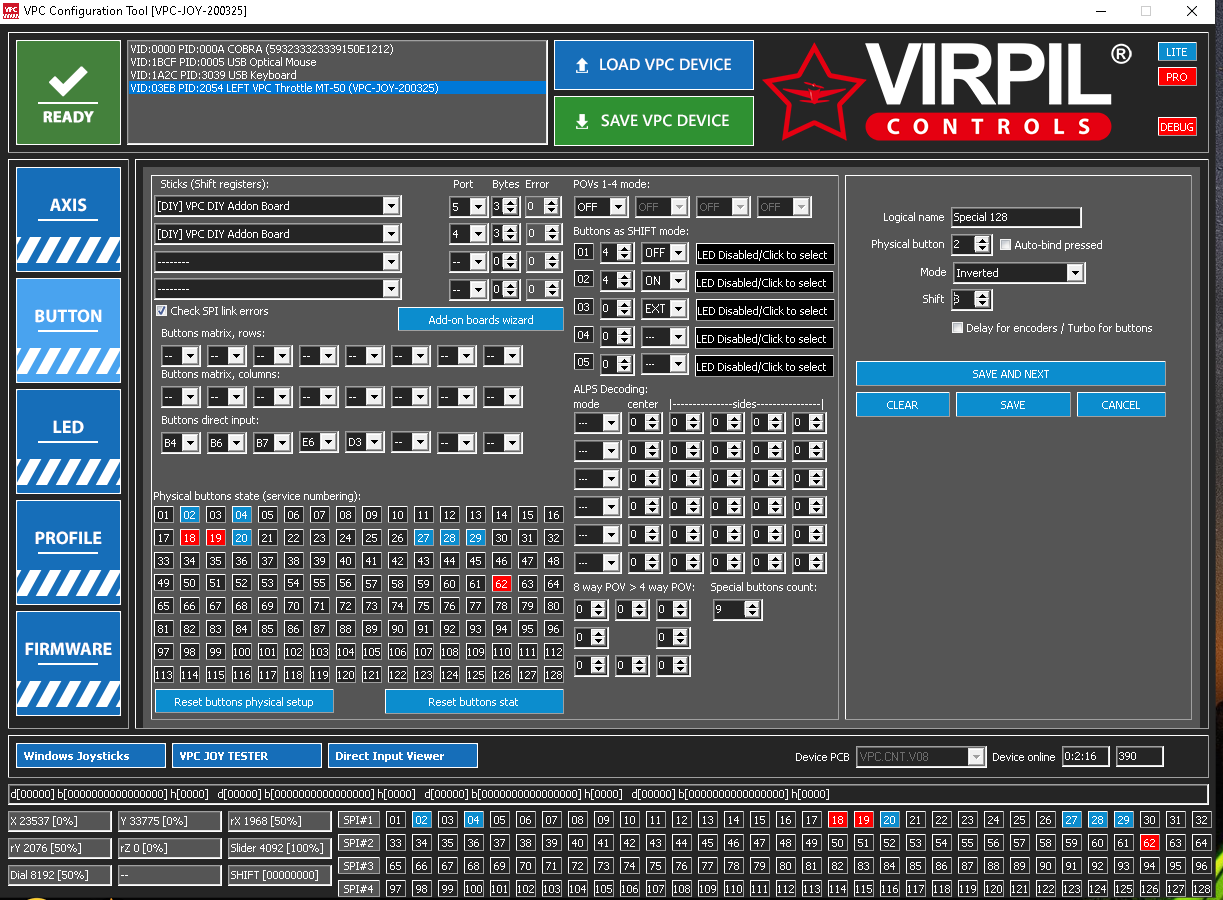Open the Mode dropdown showing Inverted
Viewport: 1223px width, 900px height.
(x=1018, y=273)
